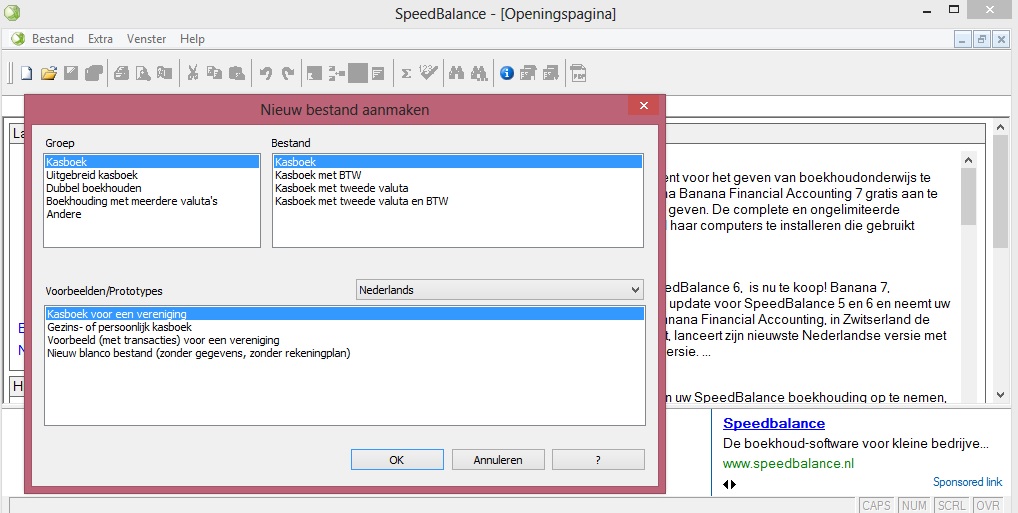Image resolution: width=1018 pixels, height=513 pixels.
Task: Open the Speedbalance sponsored link
Action: point(774,423)
